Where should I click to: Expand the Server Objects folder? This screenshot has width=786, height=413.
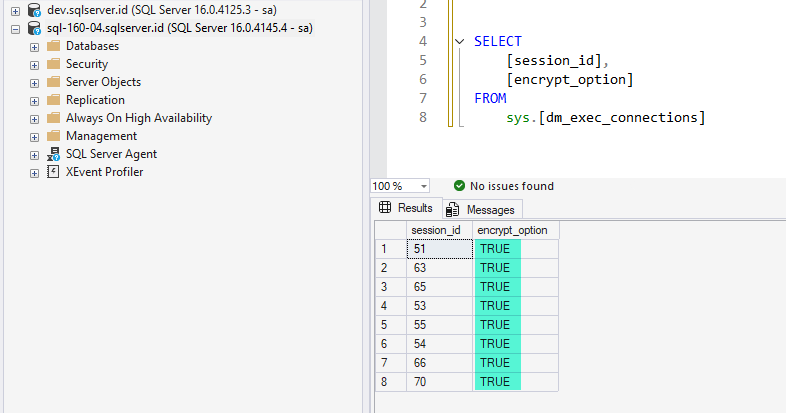[x=34, y=83]
